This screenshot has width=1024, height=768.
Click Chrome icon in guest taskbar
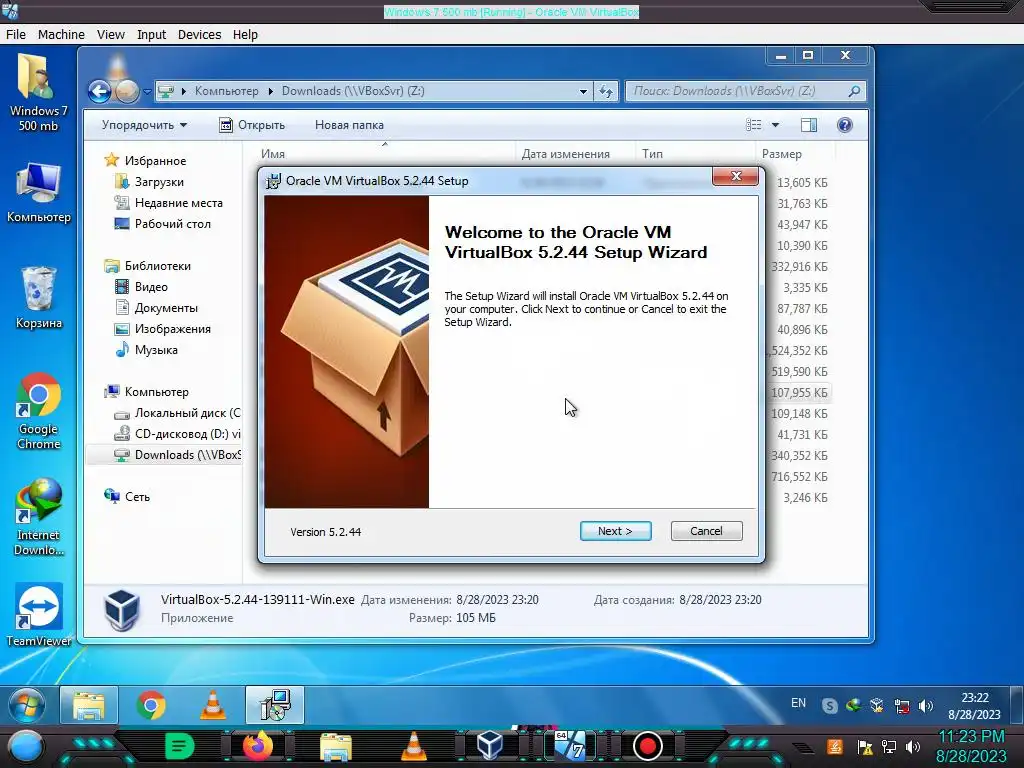151,705
